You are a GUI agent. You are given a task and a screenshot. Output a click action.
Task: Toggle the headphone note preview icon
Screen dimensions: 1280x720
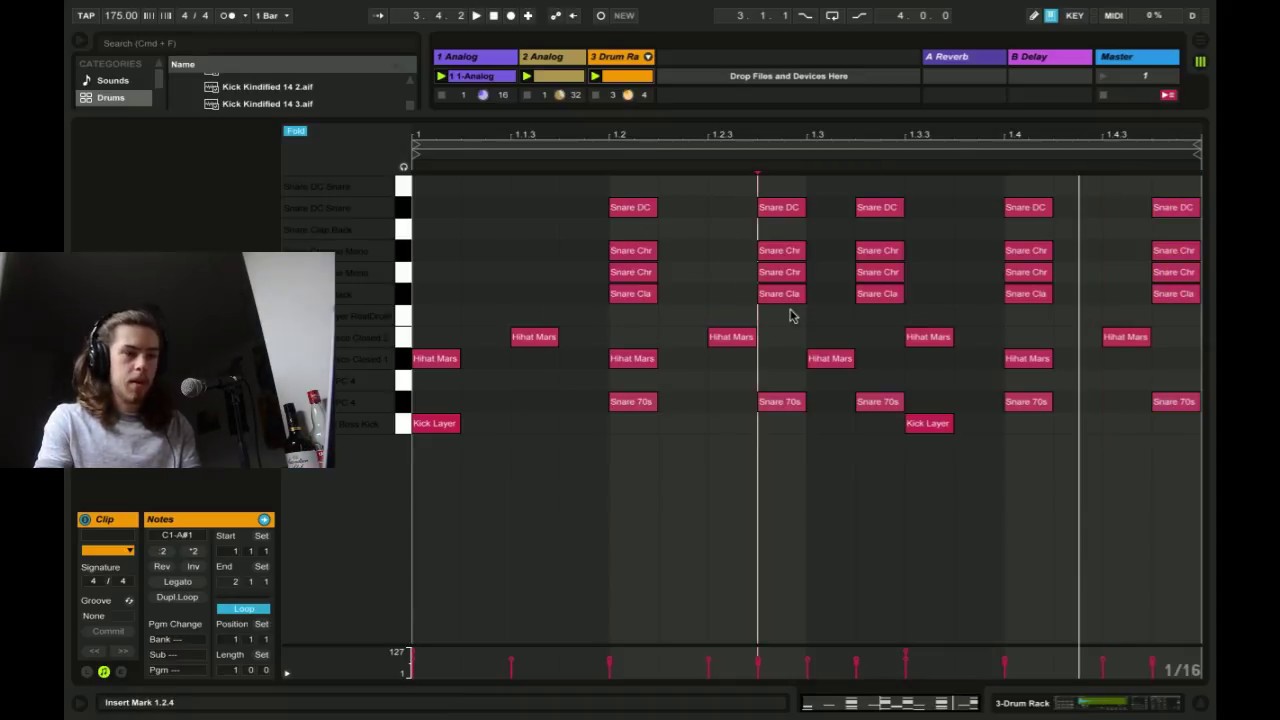(x=404, y=167)
